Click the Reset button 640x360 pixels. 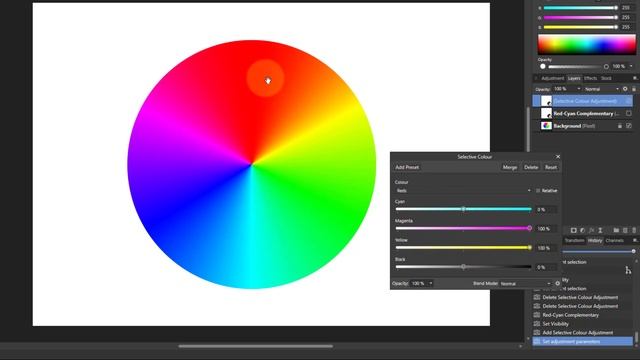coord(551,167)
